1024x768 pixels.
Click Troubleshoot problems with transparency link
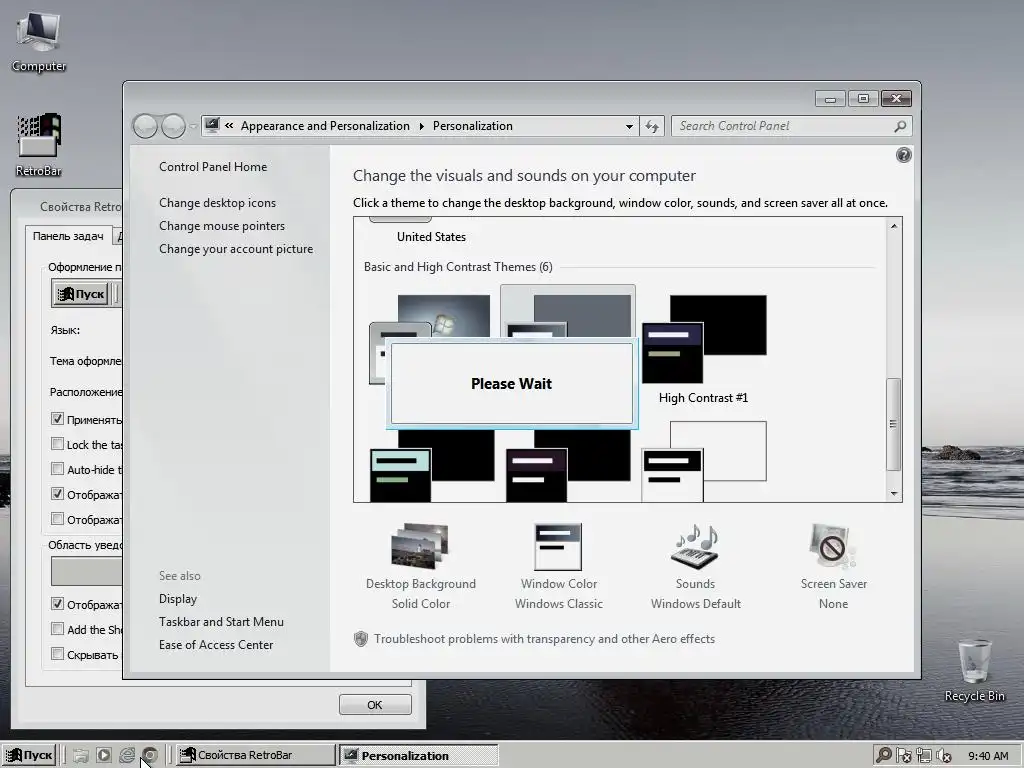pos(545,639)
